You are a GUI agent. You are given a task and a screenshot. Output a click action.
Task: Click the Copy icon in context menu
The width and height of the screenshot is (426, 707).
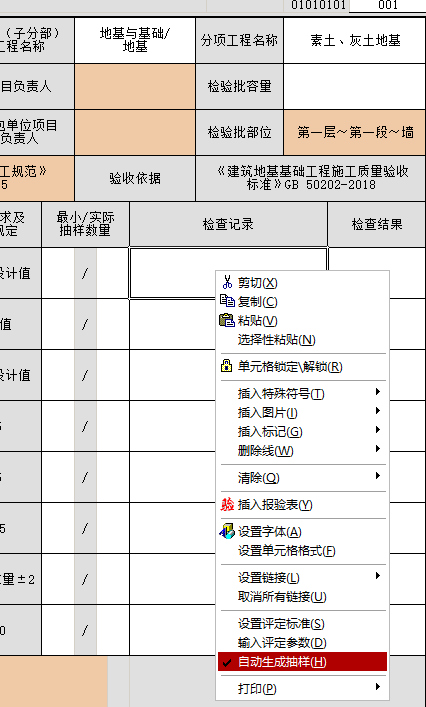point(227,301)
